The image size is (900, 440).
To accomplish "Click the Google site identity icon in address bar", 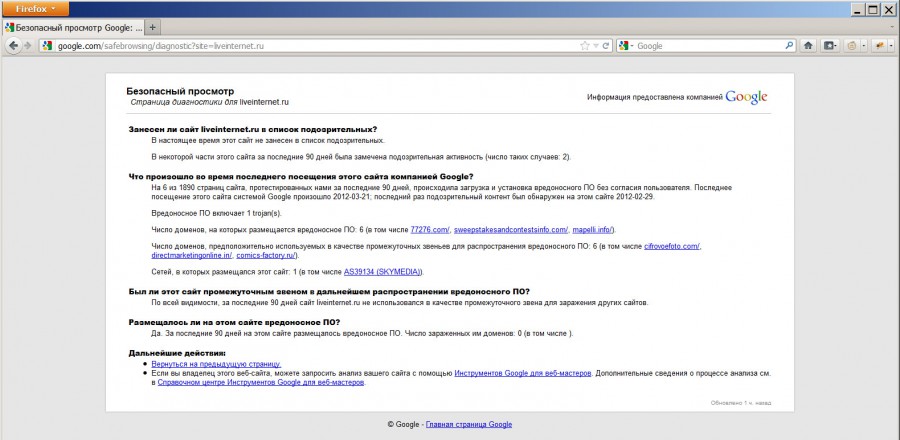I will click(x=48, y=46).
